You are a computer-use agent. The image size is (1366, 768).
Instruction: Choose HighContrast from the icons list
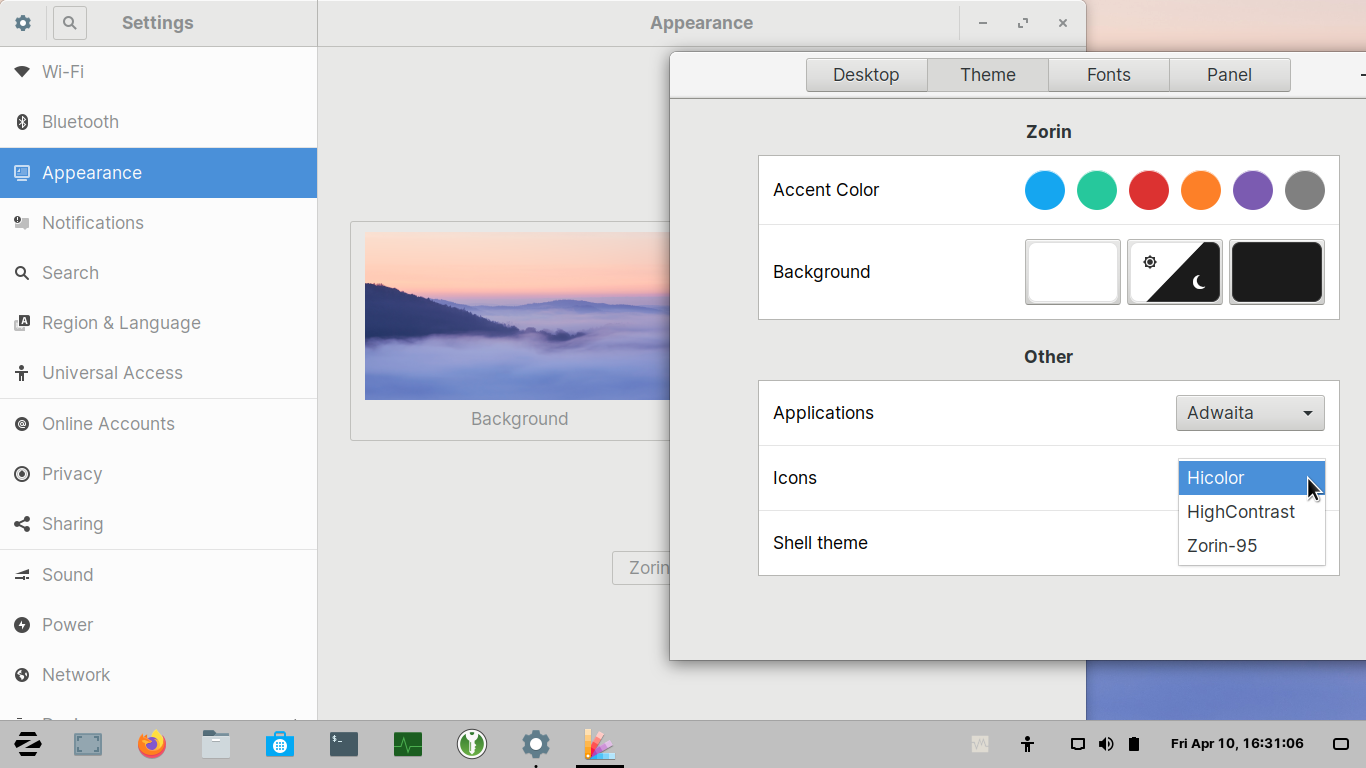click(1241, 512)
